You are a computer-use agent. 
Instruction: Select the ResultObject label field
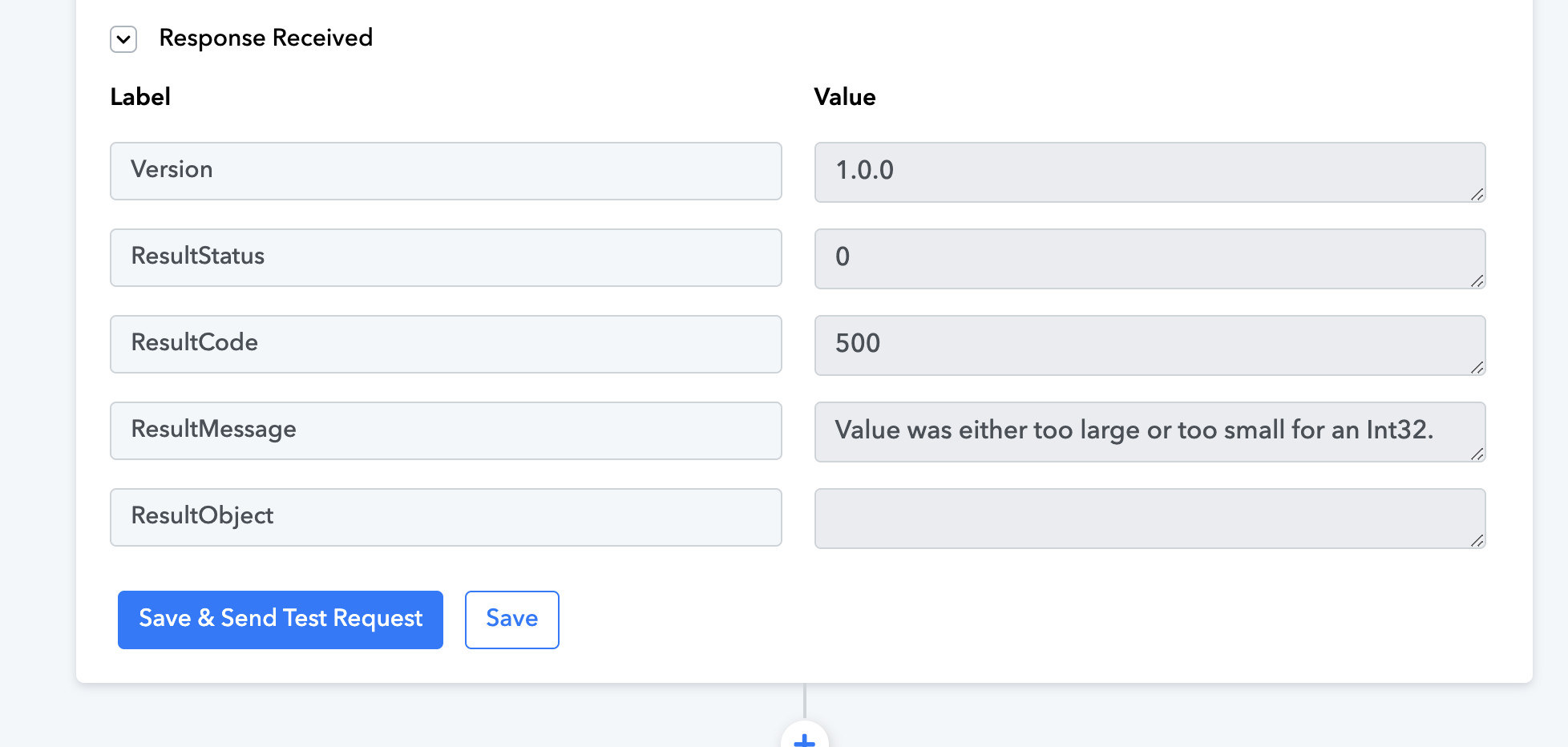tap(446, 517)
